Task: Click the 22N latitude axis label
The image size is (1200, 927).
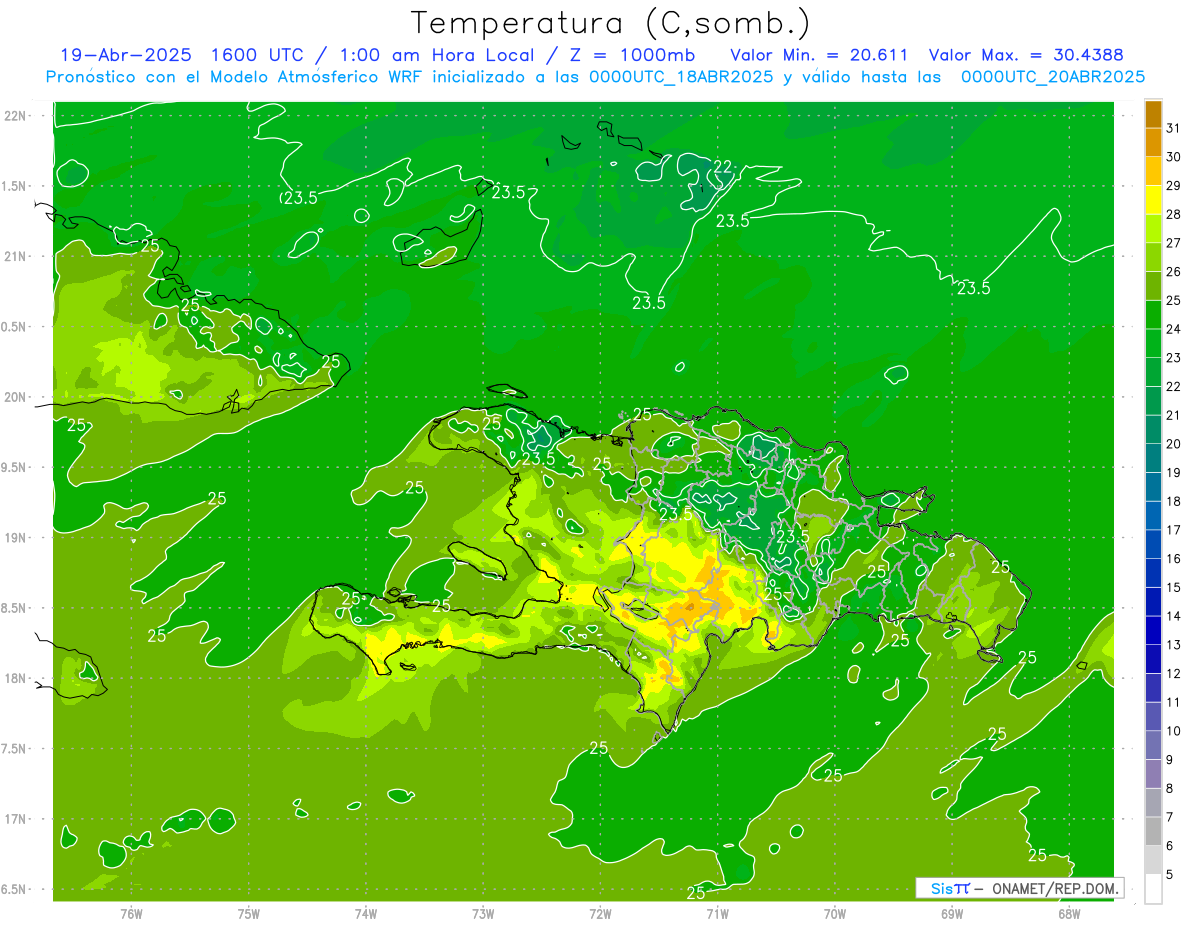Action: click(16, 116)
